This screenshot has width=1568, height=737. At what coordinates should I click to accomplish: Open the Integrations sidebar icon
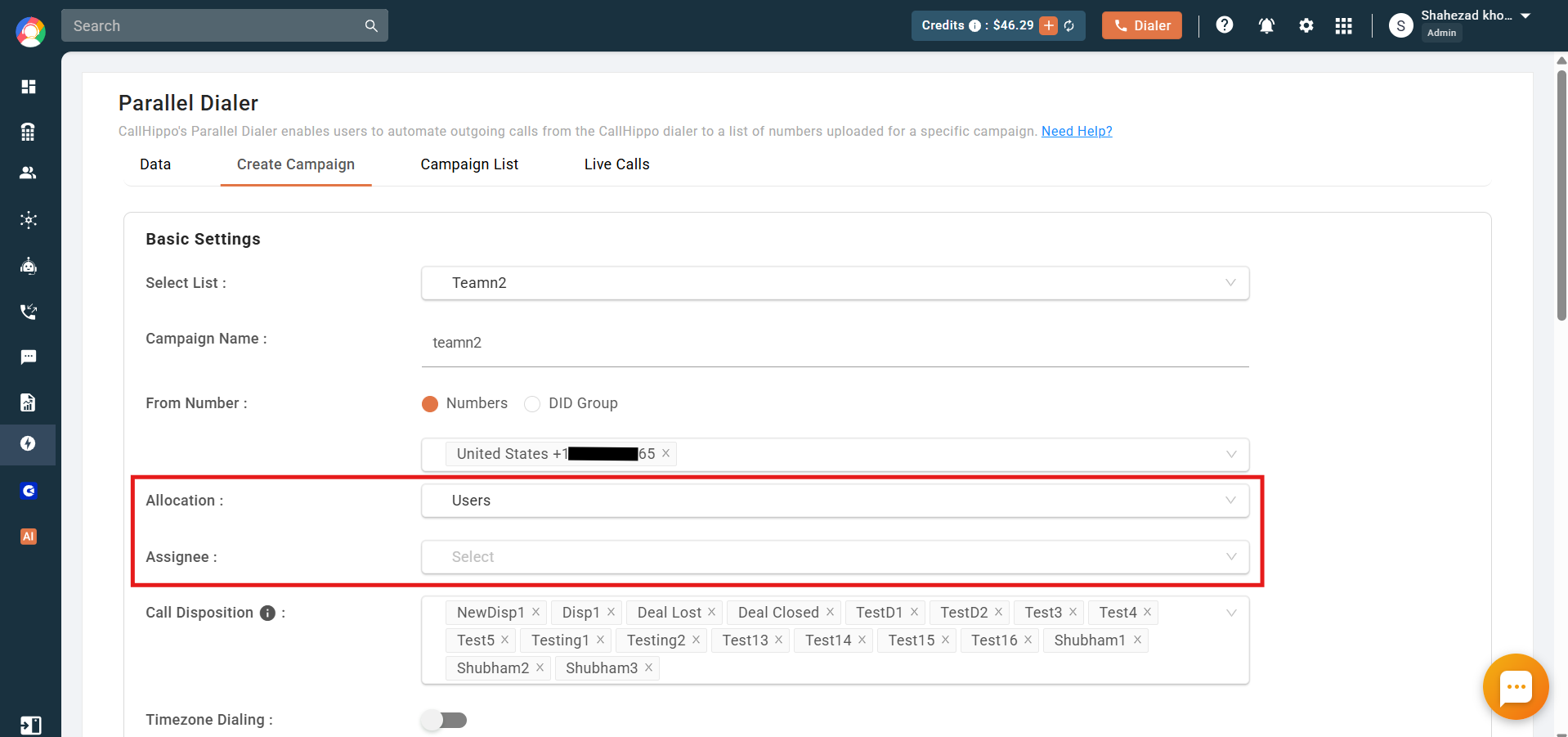29,219
